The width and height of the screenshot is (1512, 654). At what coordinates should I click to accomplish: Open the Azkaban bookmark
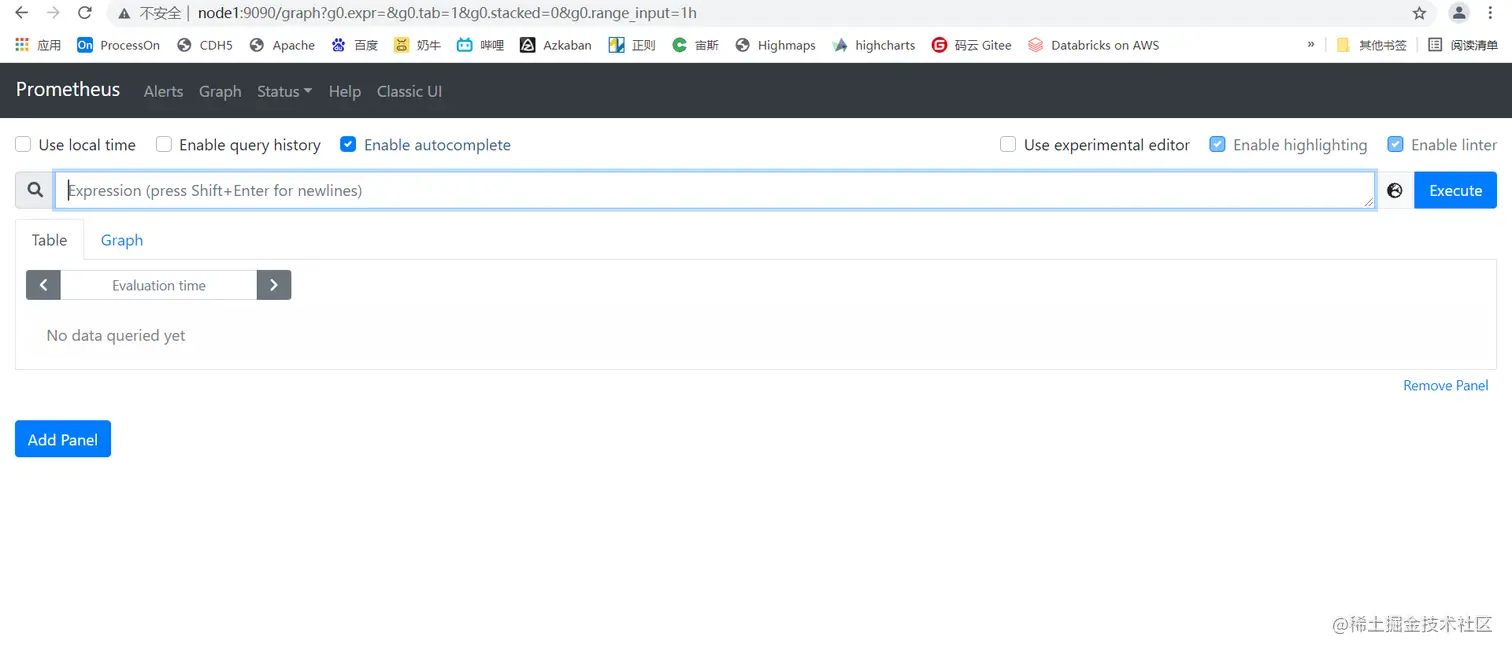click(556, 45)
